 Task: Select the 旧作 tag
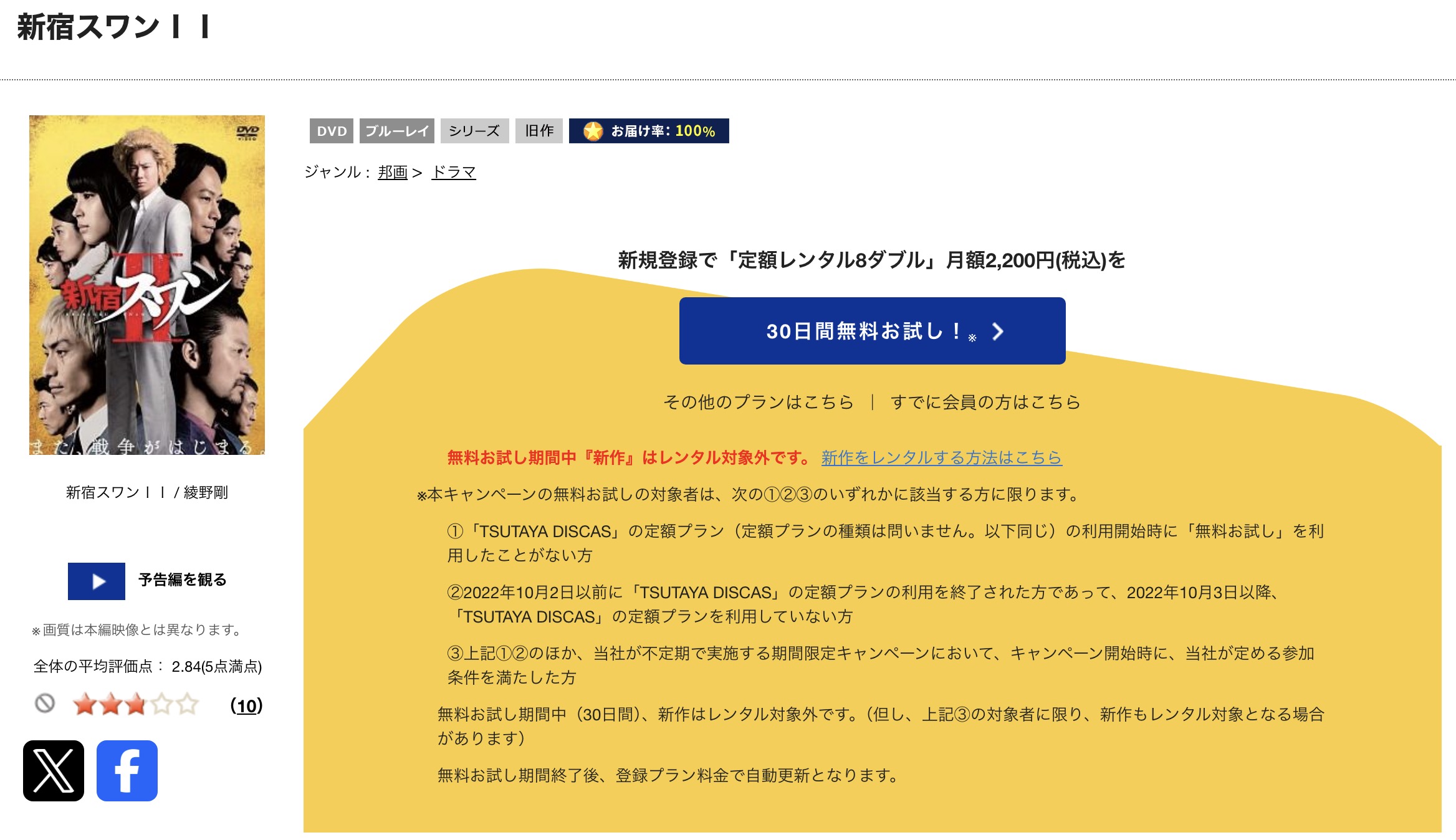(x=539, y=131)
